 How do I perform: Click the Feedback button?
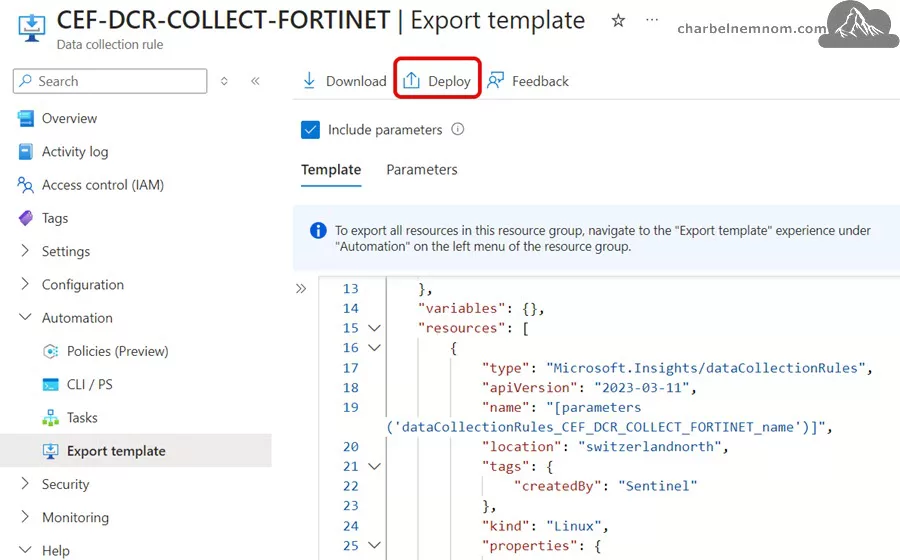tap(527, 81)
